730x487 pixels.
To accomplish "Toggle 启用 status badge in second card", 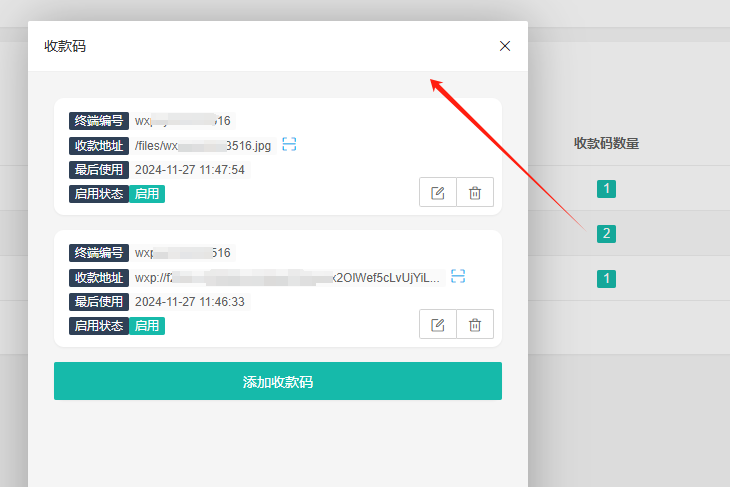I will point(147,325).
